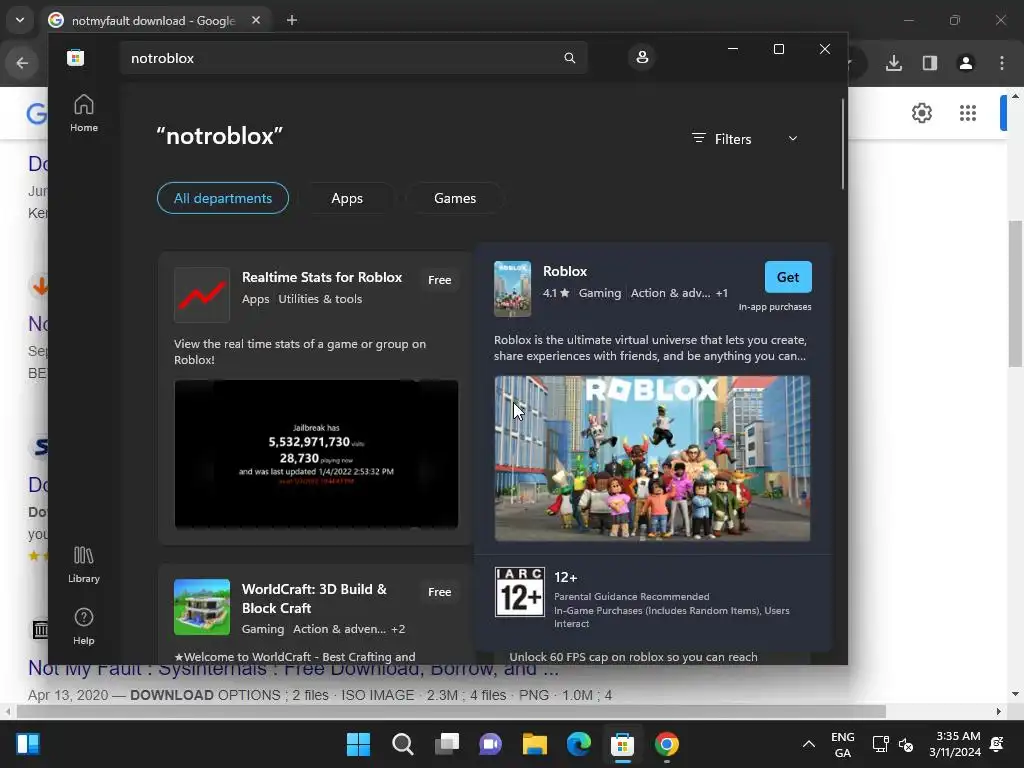The height and width of the screenshot is (768, 1024).
Task: Click network icon in system tray
Action: coord(880,744)
